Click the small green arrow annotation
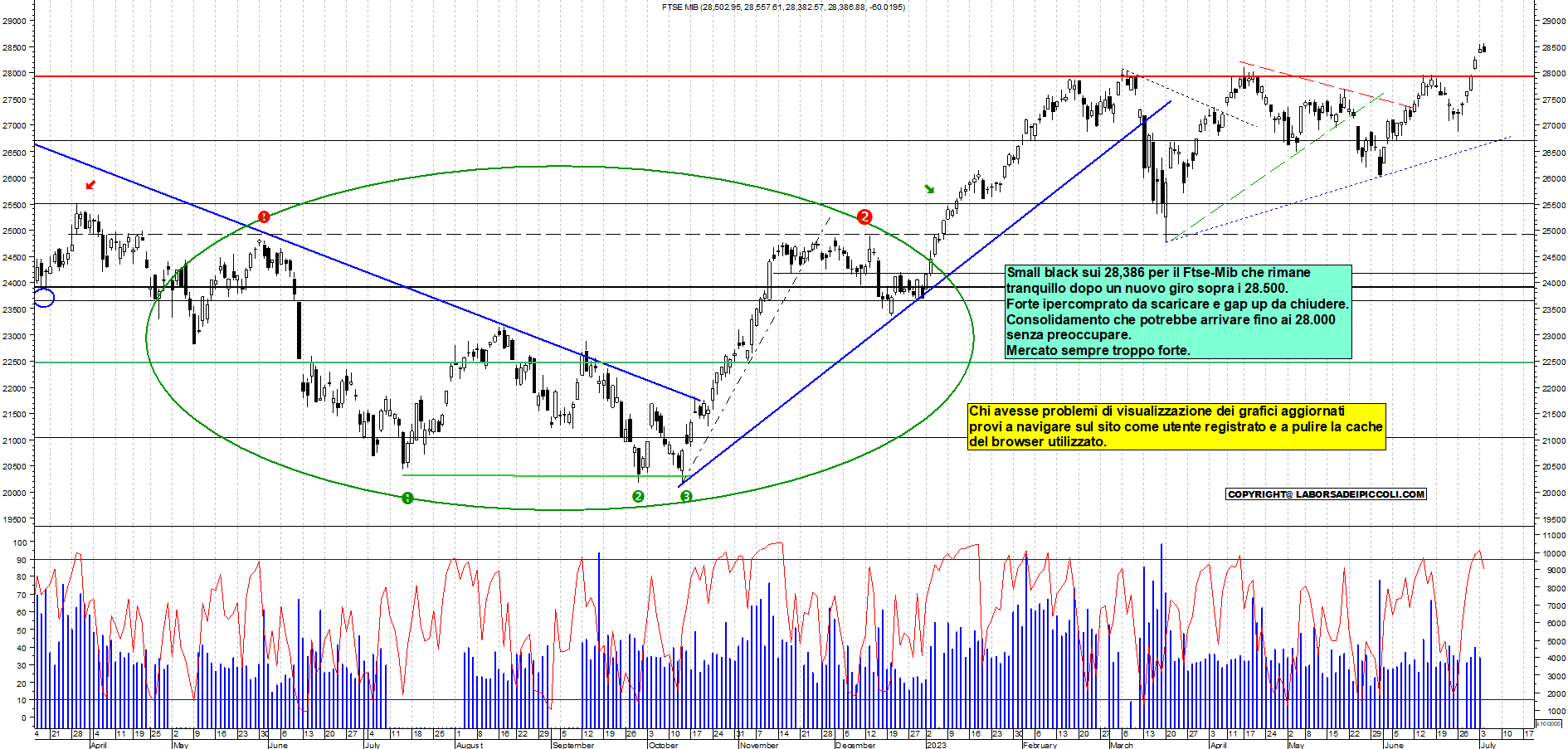1568x749 pixels. pyautogui.click(x=929, y=189)
